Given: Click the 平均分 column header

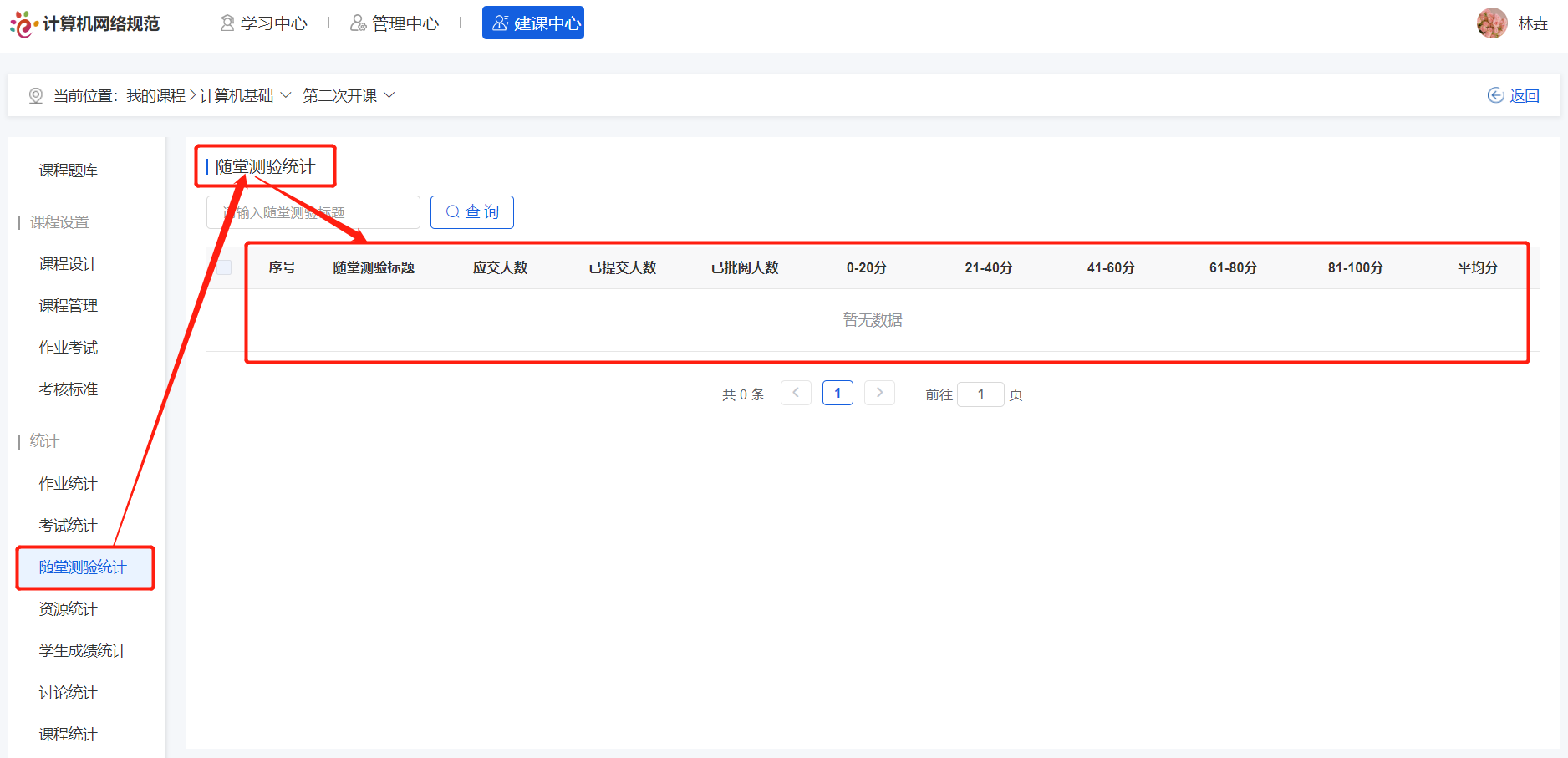Looking at the screenshot, I should pyautogui.click(x=1478, y=267).
